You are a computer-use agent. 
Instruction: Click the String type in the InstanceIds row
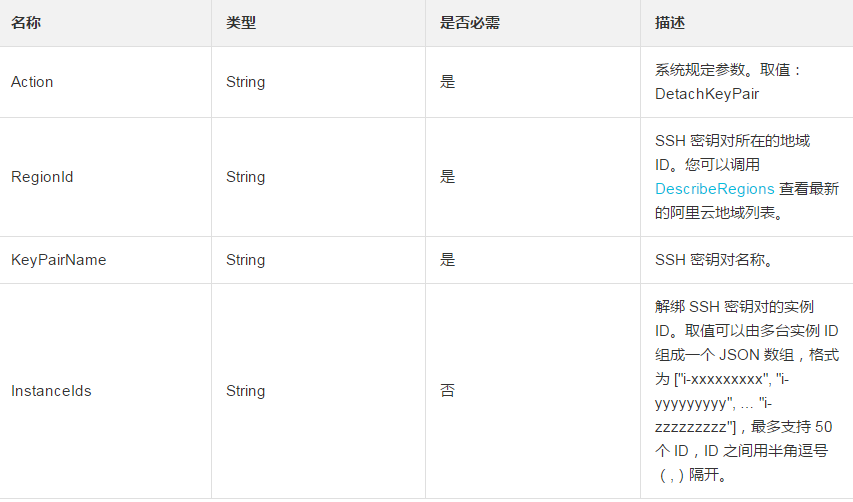[x=245, y=391]
